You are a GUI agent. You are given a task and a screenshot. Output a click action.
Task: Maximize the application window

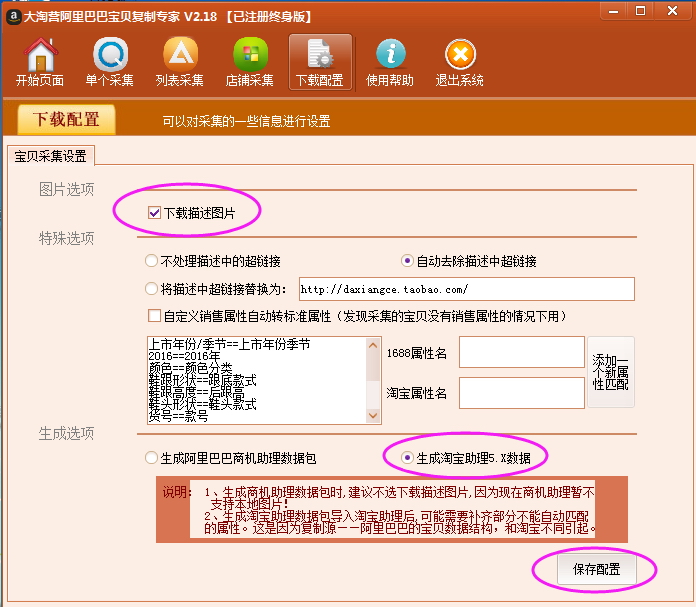(x=640, y=11)
